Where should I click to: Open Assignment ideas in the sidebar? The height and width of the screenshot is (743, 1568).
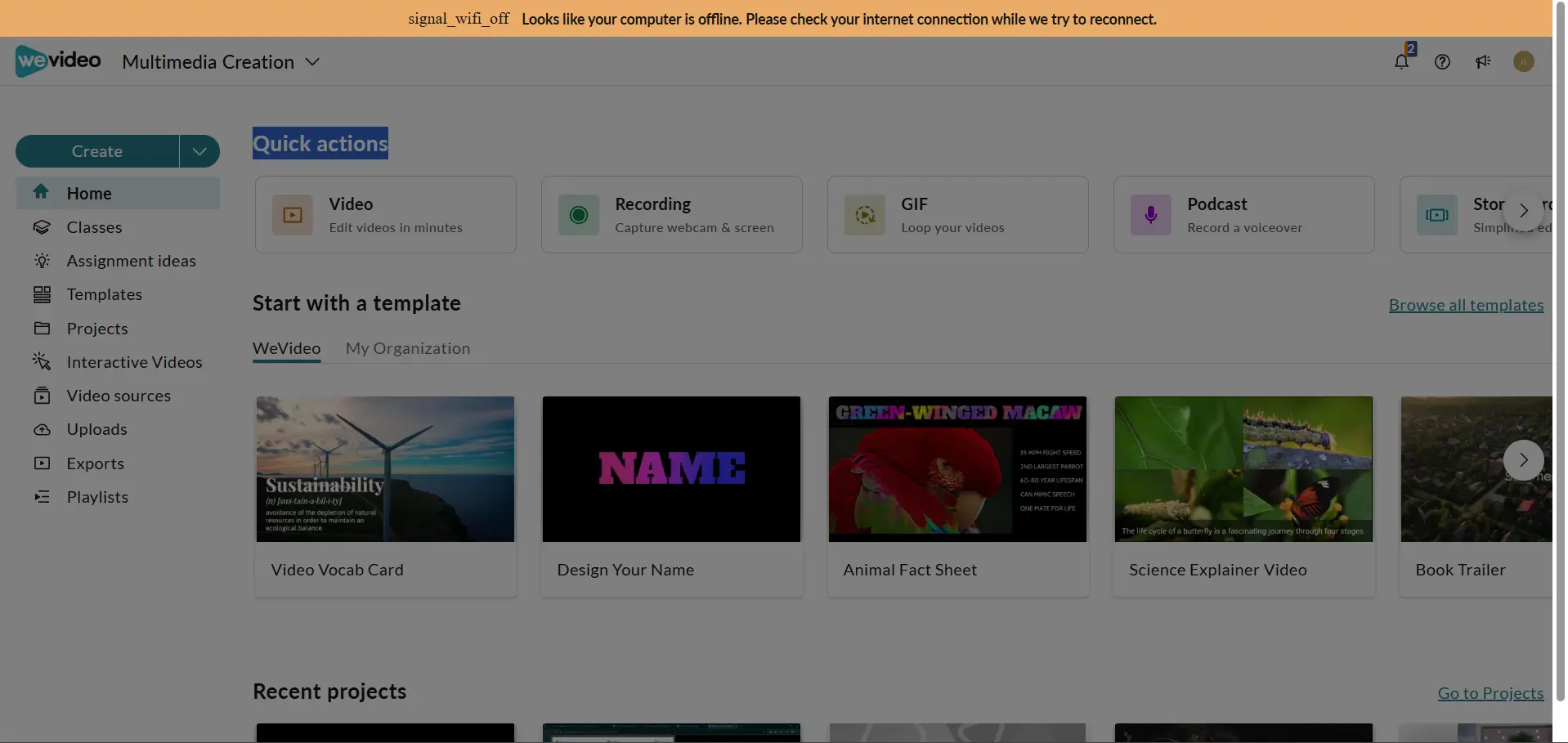(x=118, y=261)
